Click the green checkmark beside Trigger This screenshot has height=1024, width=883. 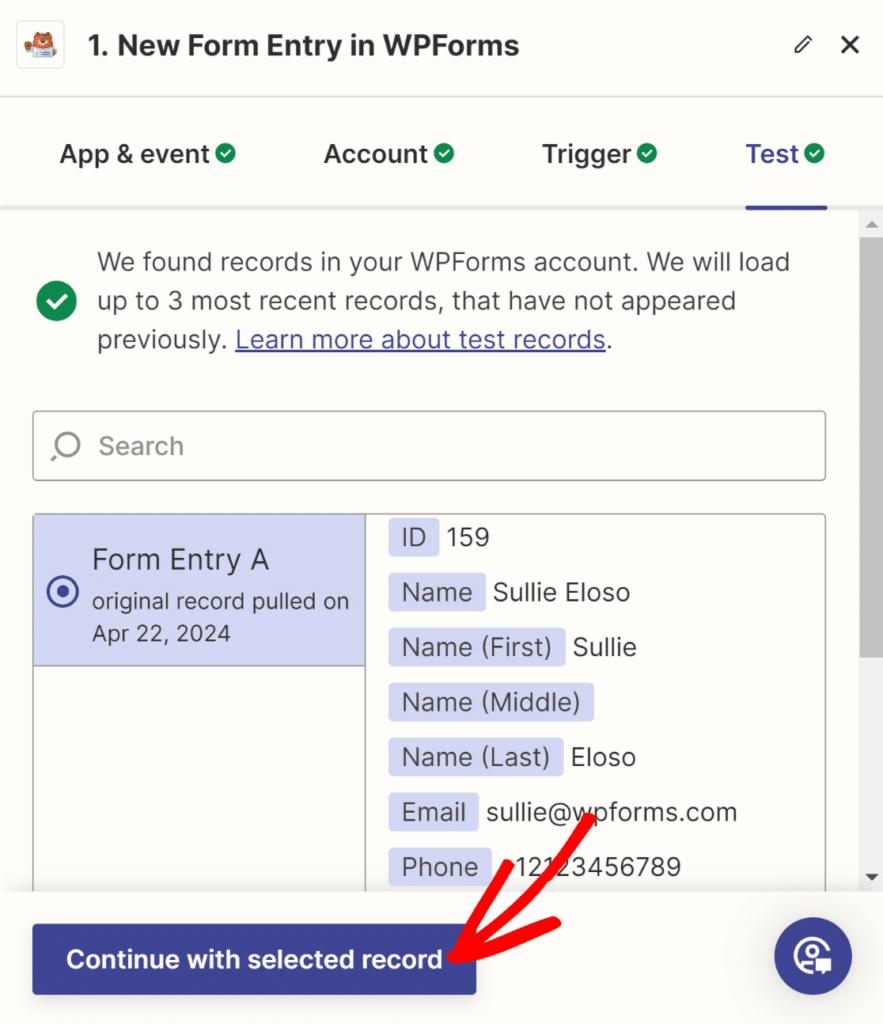pos(647,153)
